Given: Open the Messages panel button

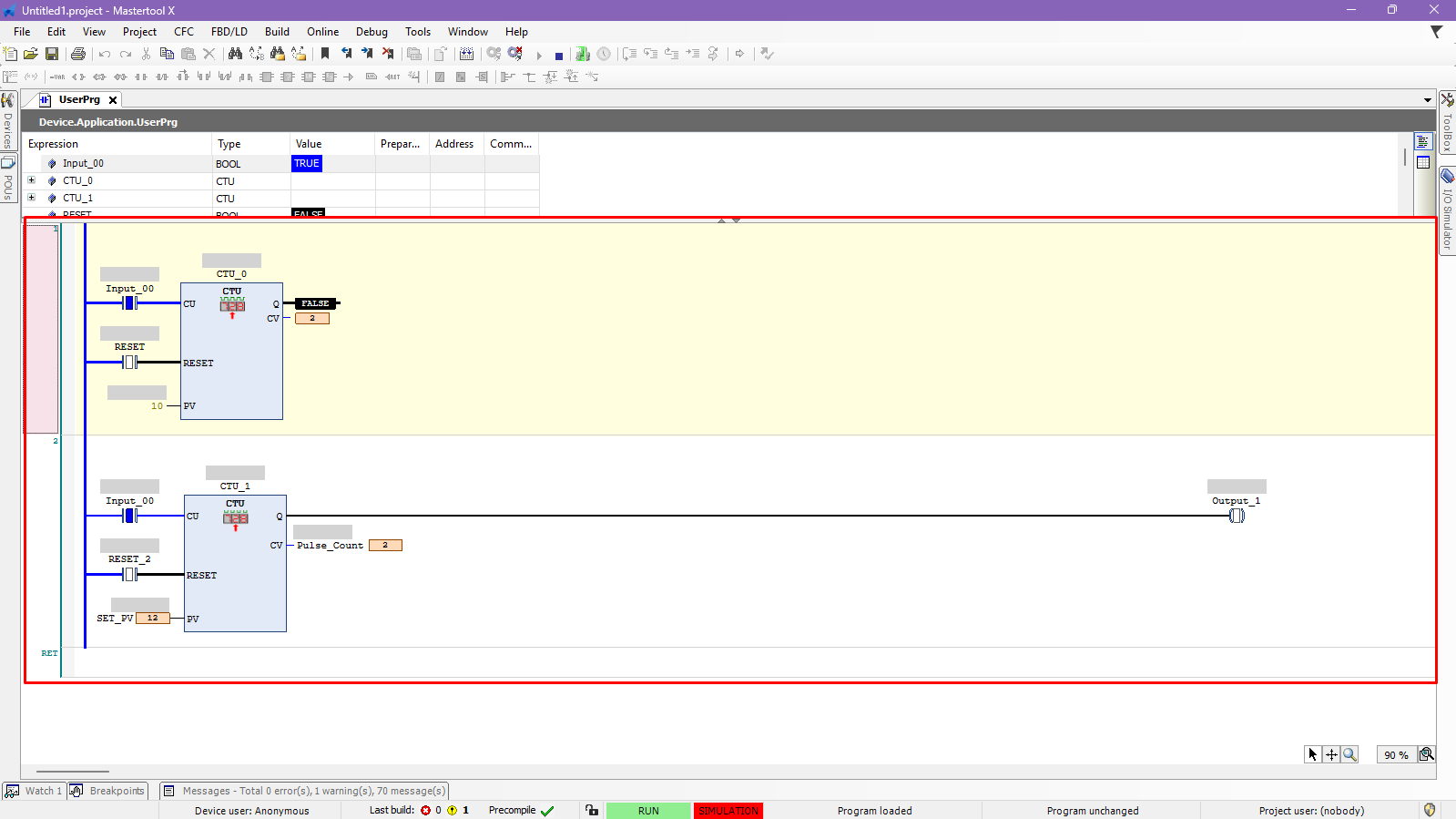Looking at the screenshot, I should pos(304,791).
